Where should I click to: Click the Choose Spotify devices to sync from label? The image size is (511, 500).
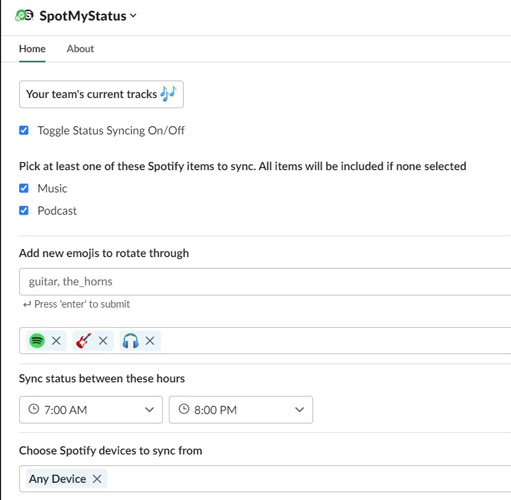[110, 450]
